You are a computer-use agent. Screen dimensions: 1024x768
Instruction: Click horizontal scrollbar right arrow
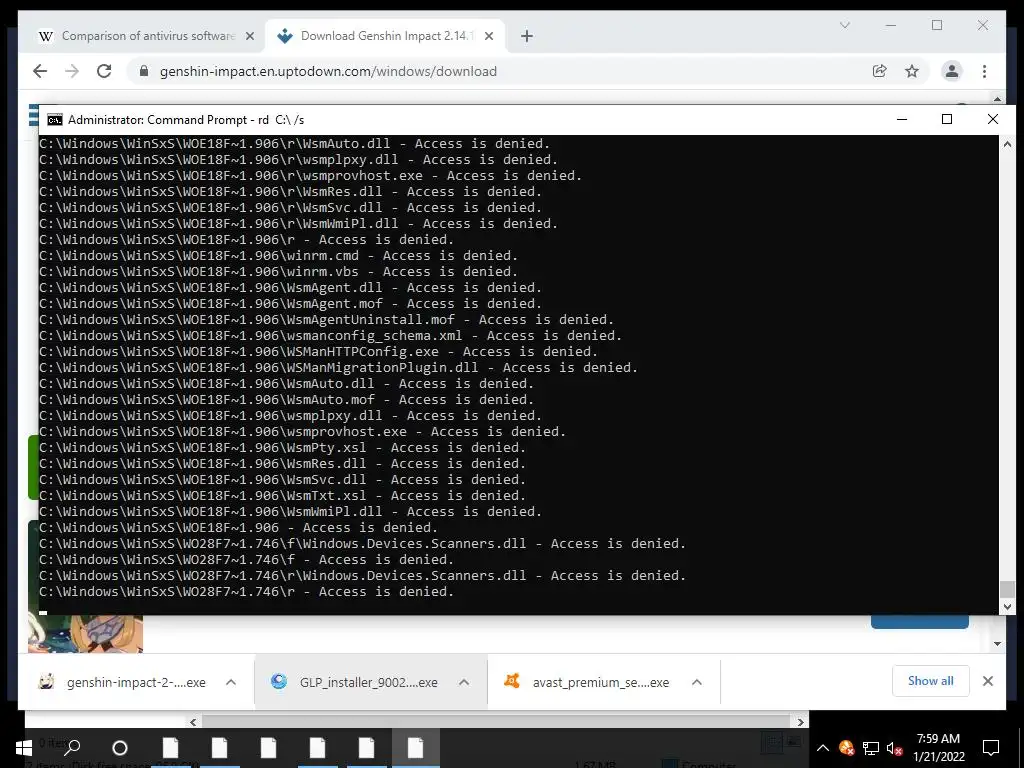tap(800, 722)
